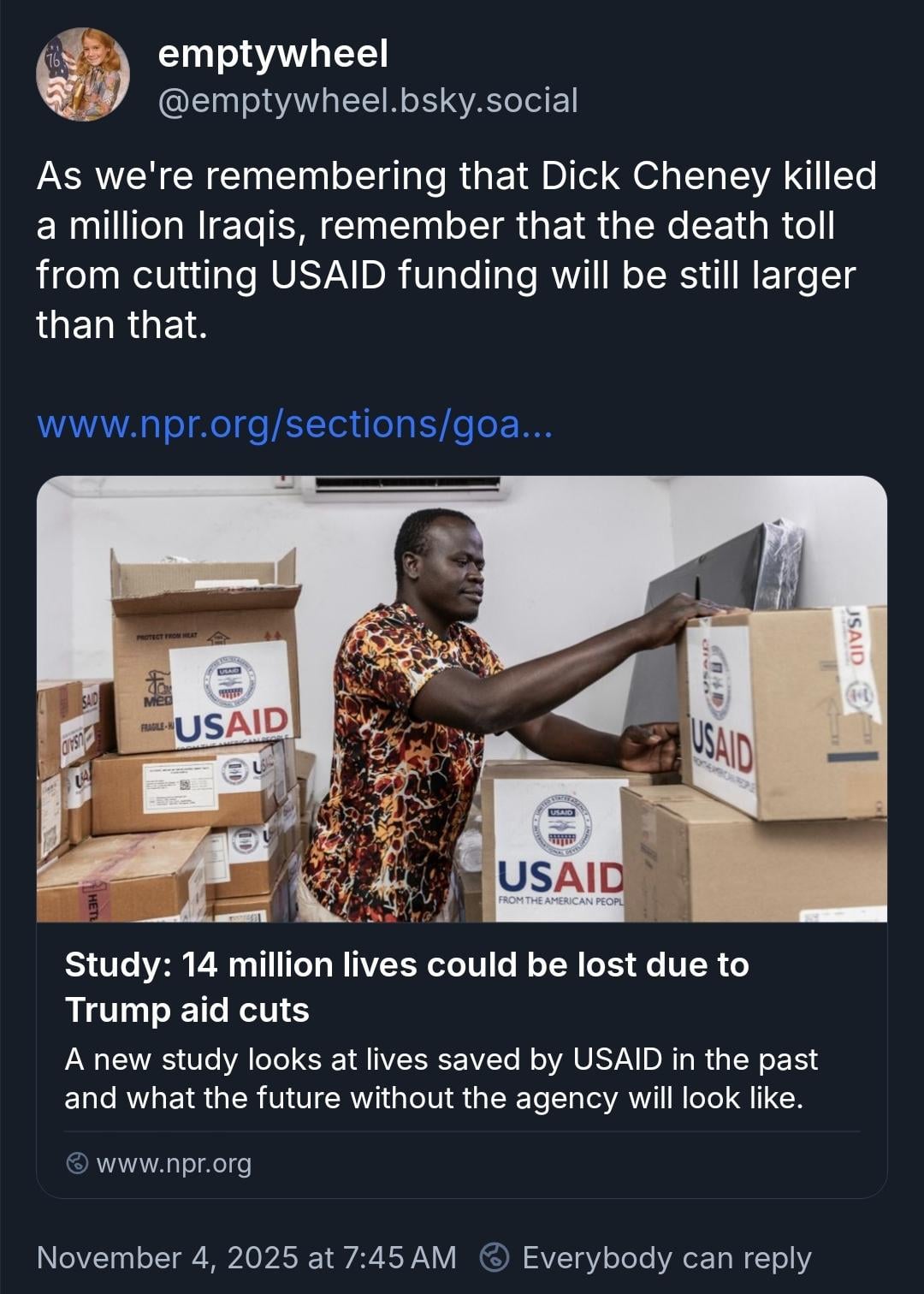The image size is (924, 1294).
Task: Click the emptywheel display name
Action: tap(274, 55)
